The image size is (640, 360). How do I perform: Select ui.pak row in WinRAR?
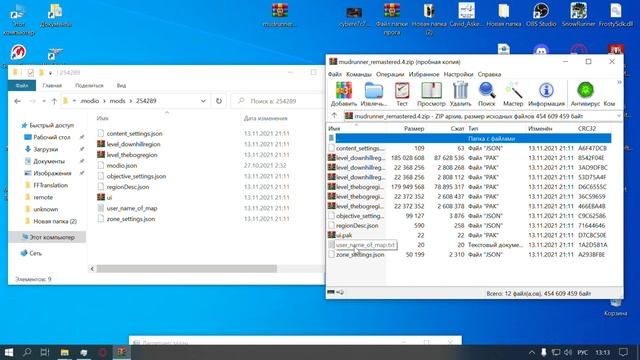click(469, 235)
